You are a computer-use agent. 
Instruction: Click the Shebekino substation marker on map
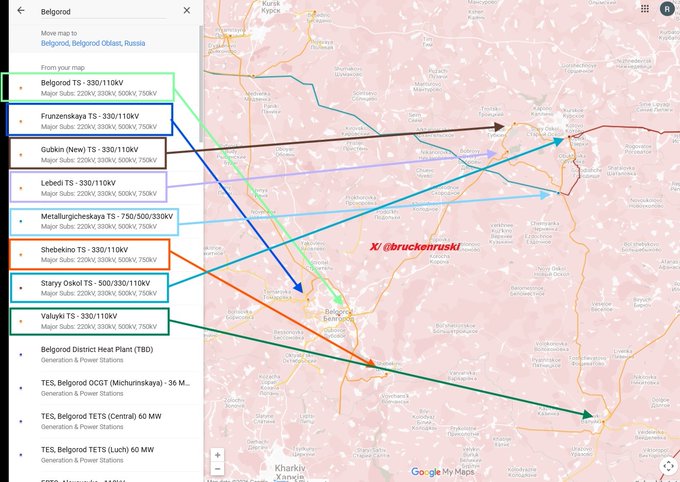click(386, 374)
